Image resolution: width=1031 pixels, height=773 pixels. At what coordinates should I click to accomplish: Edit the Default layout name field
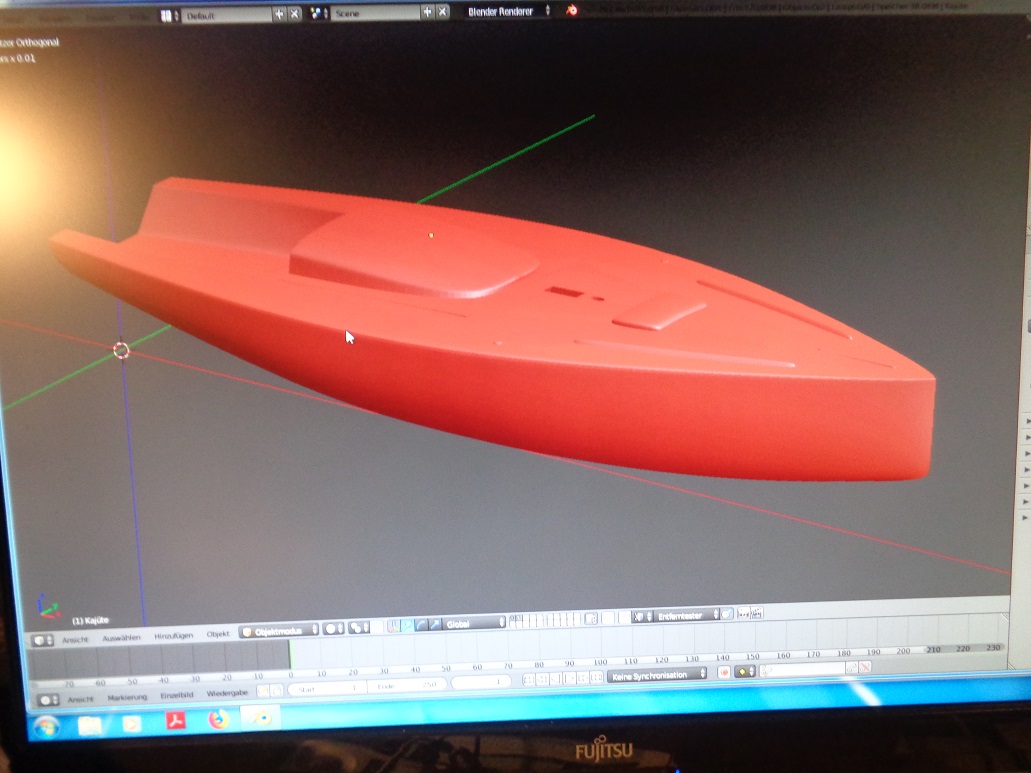[227, 15]
